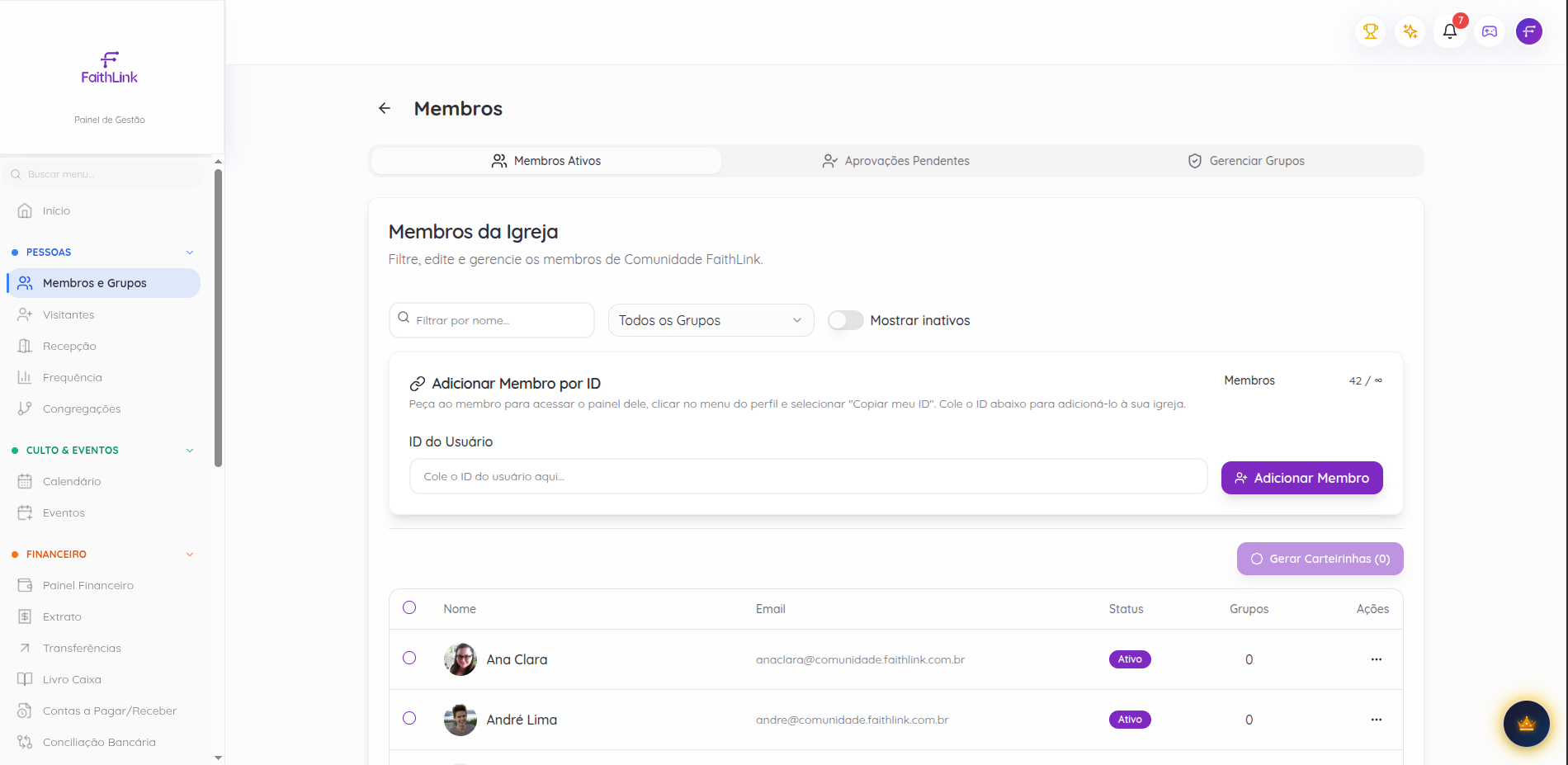Click the Livro Caixa book icon
The width and height of the screenshot is (1568, 765).
[x=25, y=679]
